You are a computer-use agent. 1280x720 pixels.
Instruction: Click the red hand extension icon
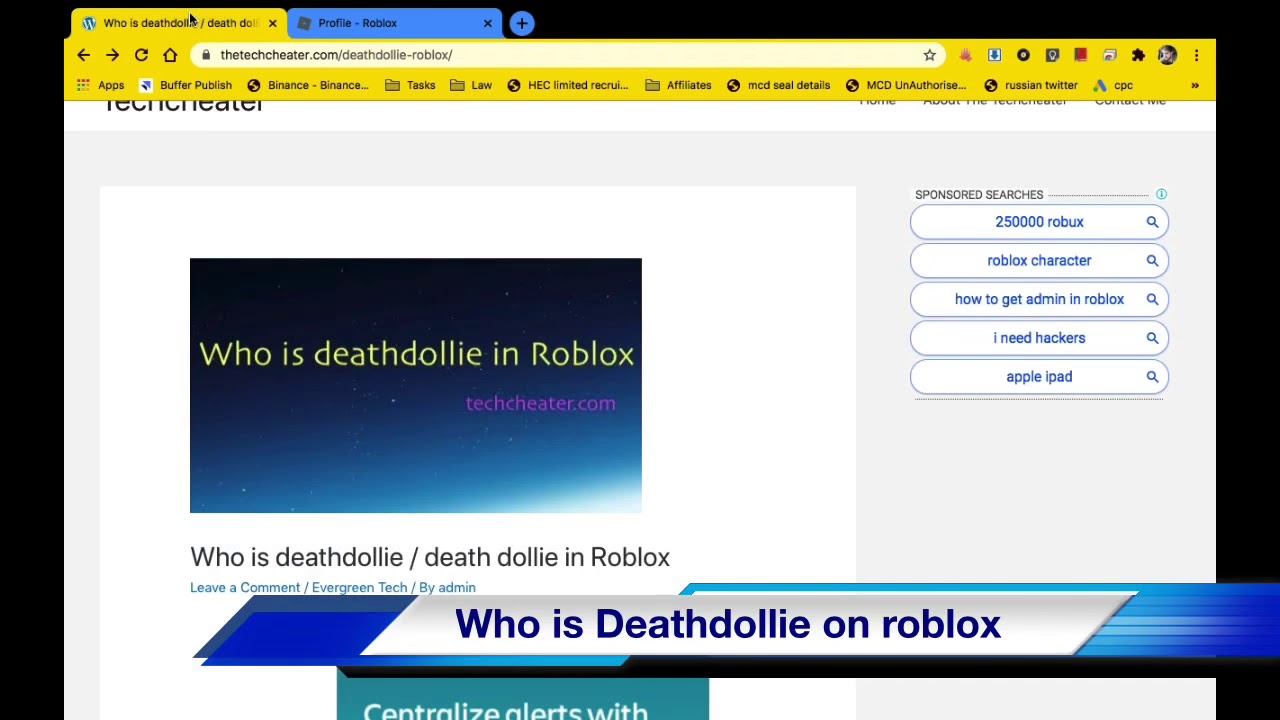pyautogui.click(x=965, y=55)
